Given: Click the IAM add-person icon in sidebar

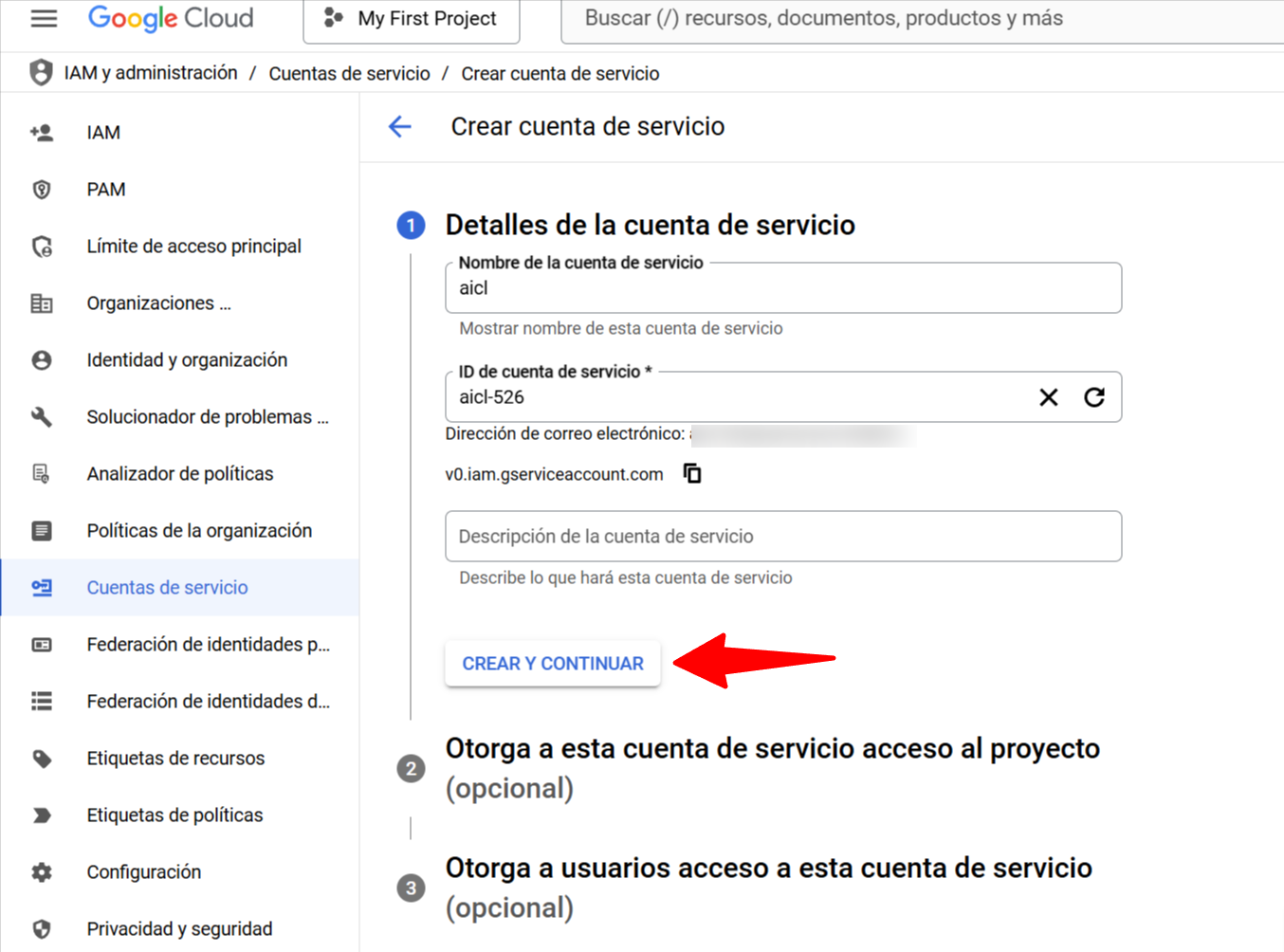Looking at the screenshot, I should tap(42, 133).
